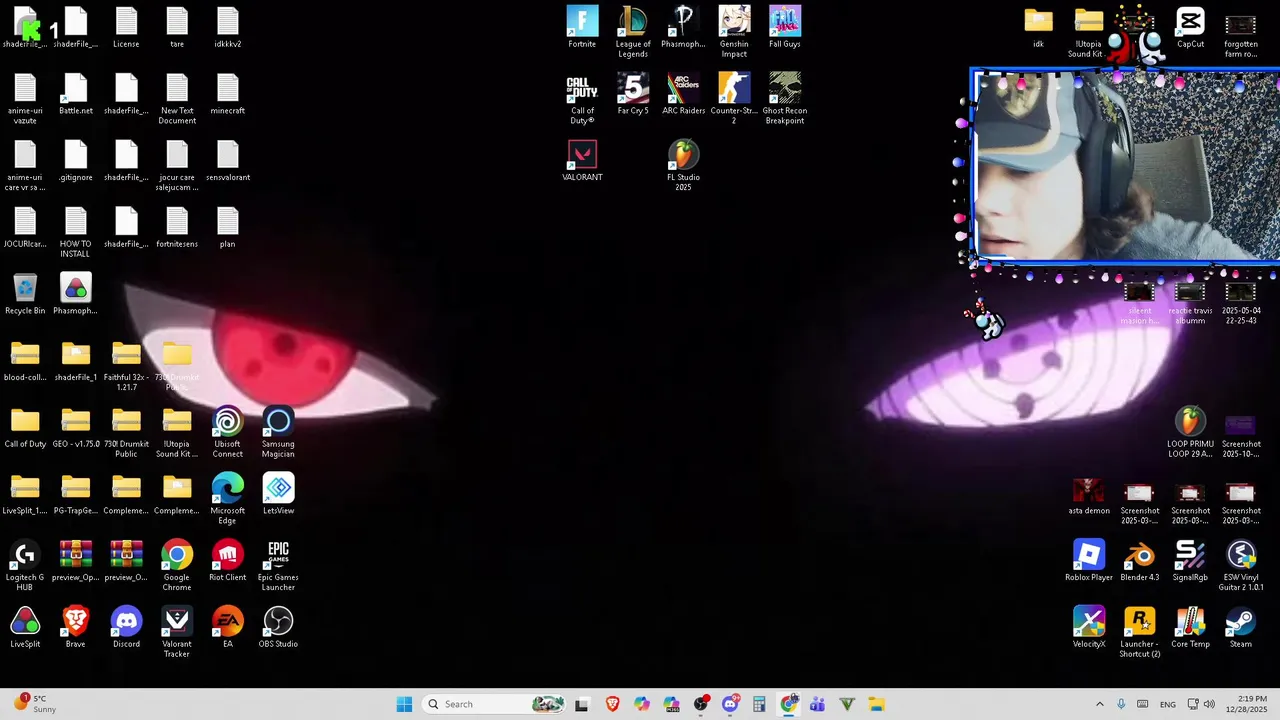Select the Riot Client icon
Image resolution: width=1280 pixels, height=720 pixels.
pyautogui.click(x=227, y=561)
